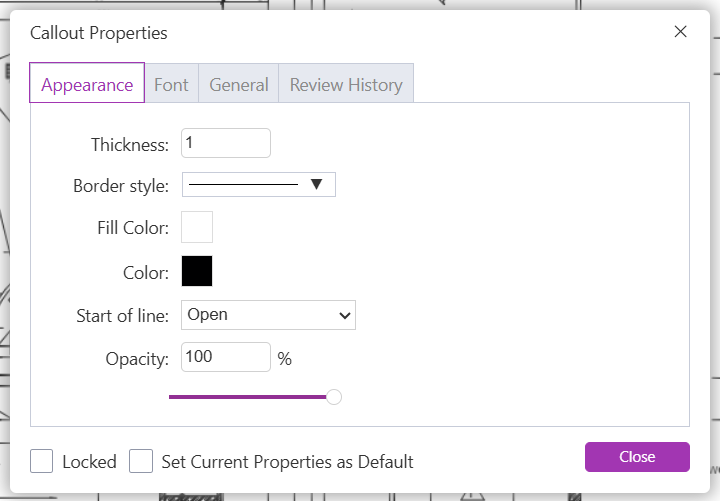Switch to the General tab
The image size is (720, 501).
pos(238,85)
